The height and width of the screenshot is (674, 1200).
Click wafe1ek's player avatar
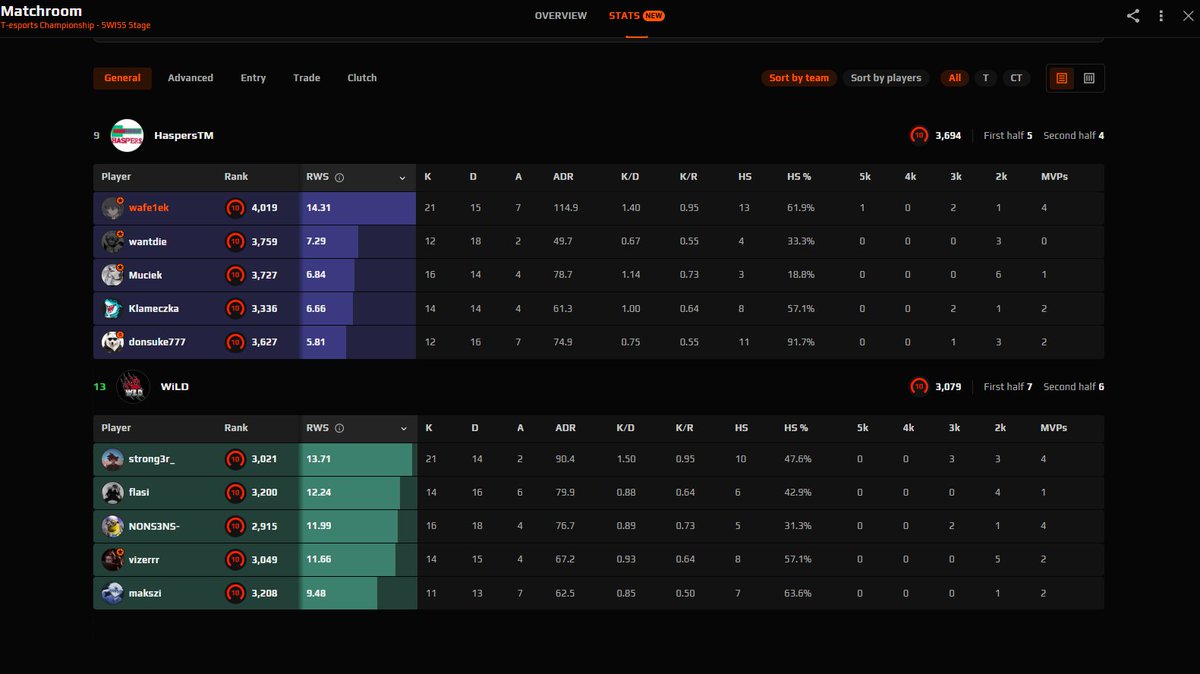(x=112, y=208)
